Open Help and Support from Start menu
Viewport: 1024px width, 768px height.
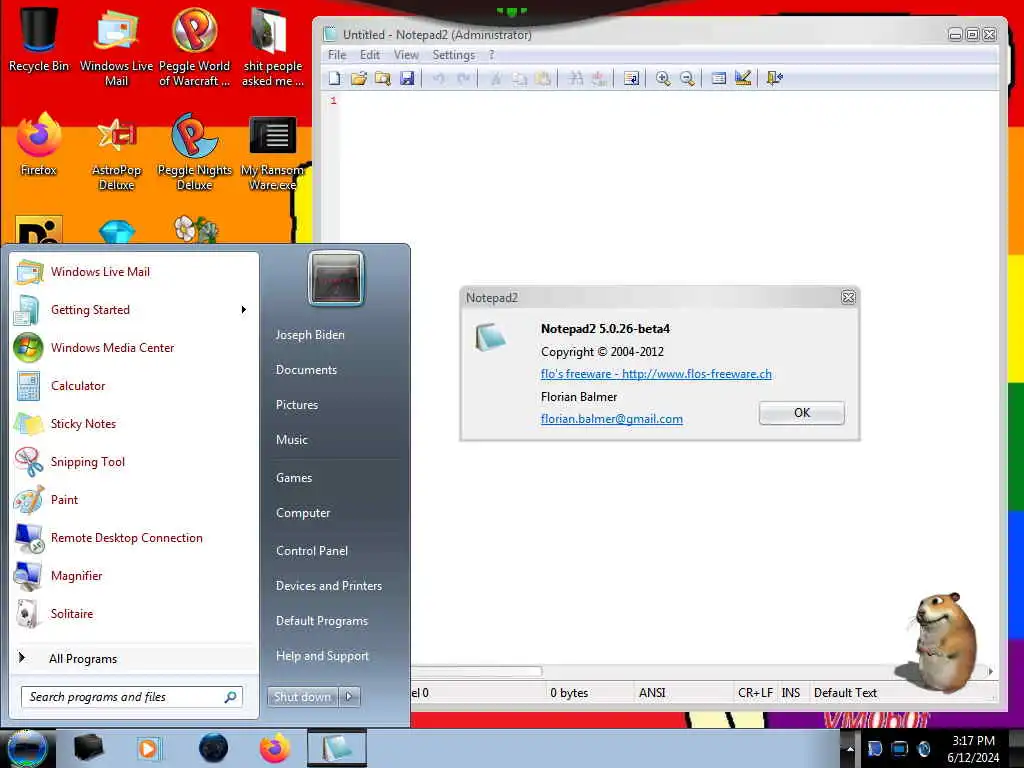(x=322, y=656)
